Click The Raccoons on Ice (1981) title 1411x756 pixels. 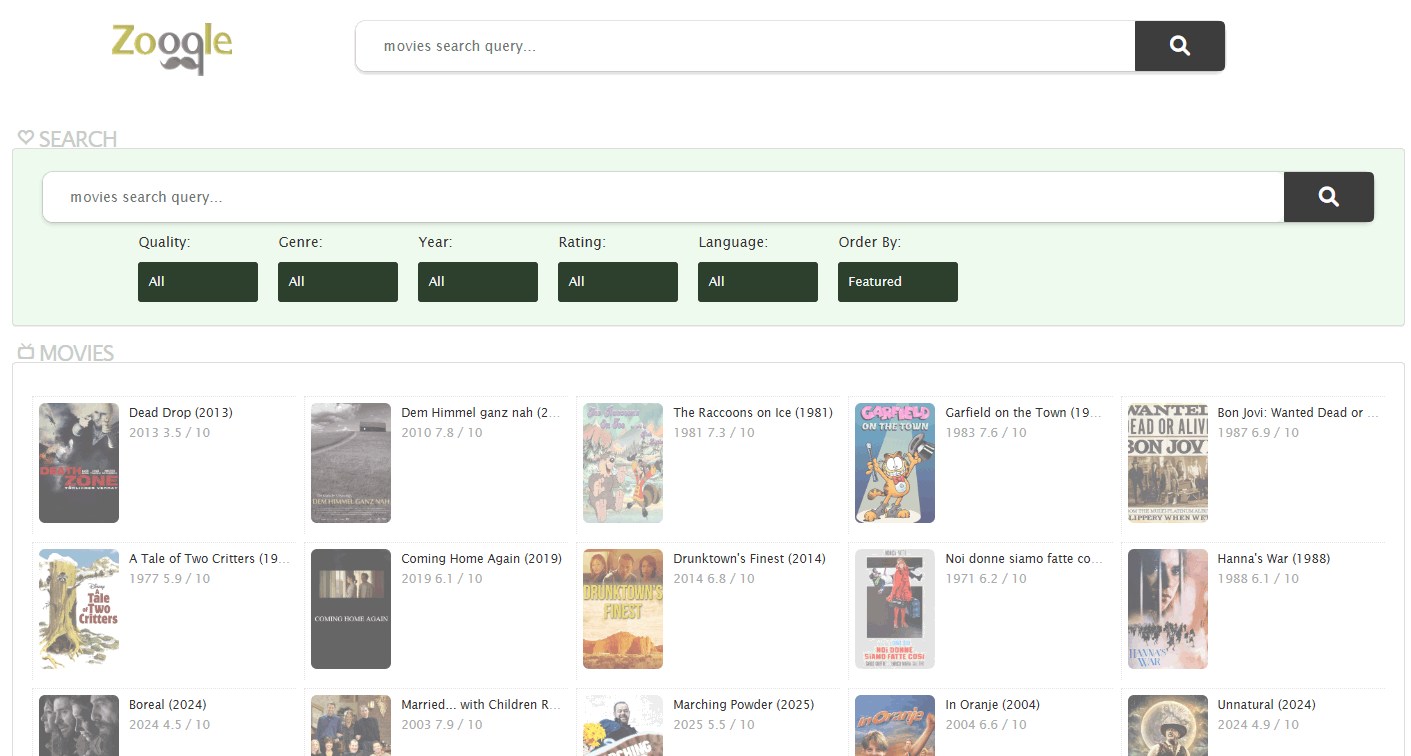(x=753, y=413)
